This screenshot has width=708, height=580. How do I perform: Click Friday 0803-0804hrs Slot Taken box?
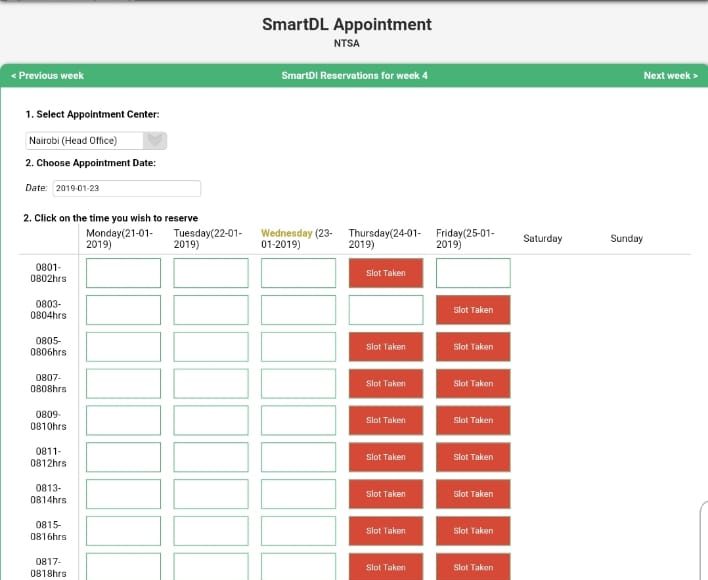tap(473, 310)
